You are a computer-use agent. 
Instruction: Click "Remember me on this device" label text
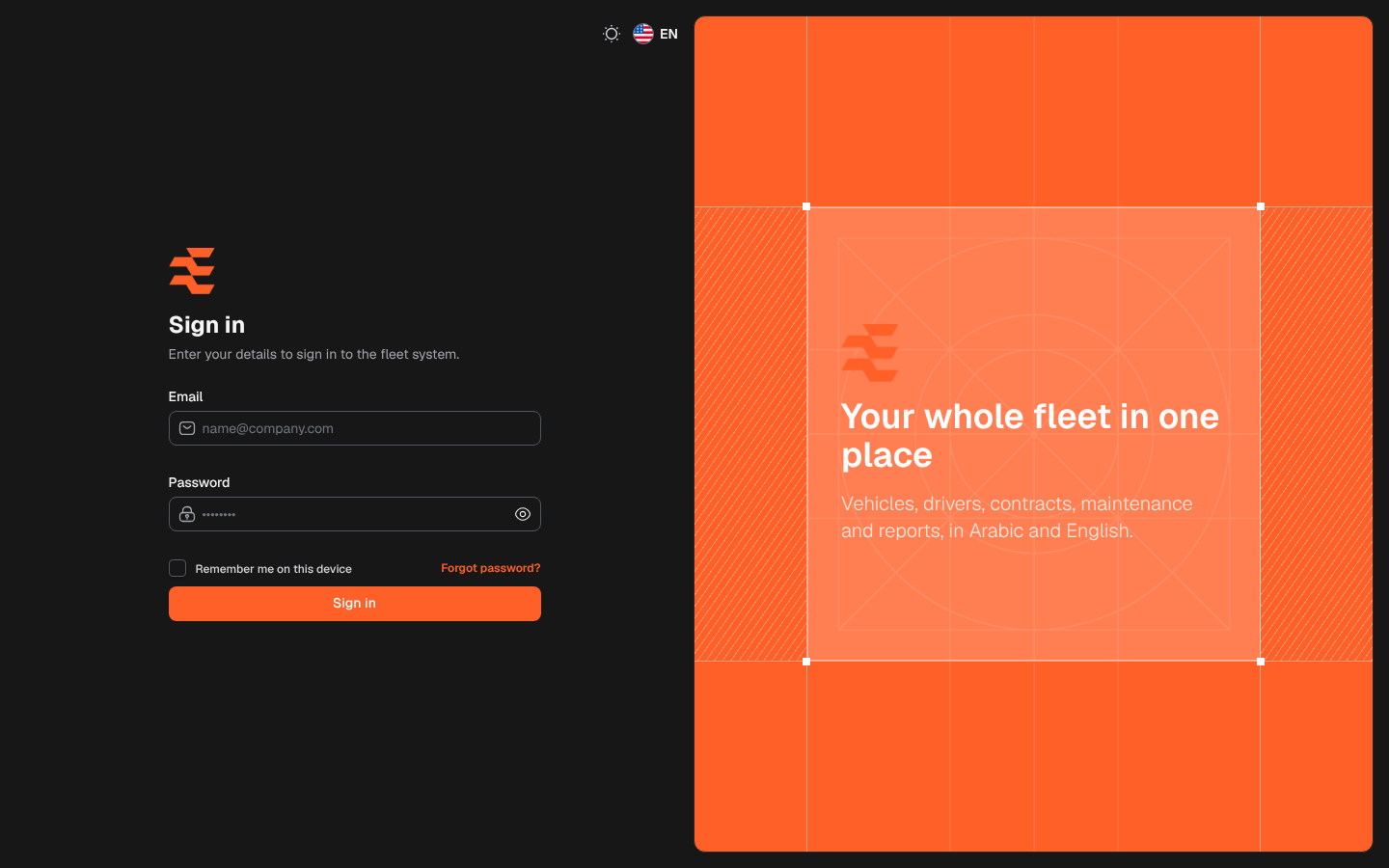click(x=274, y=569)
